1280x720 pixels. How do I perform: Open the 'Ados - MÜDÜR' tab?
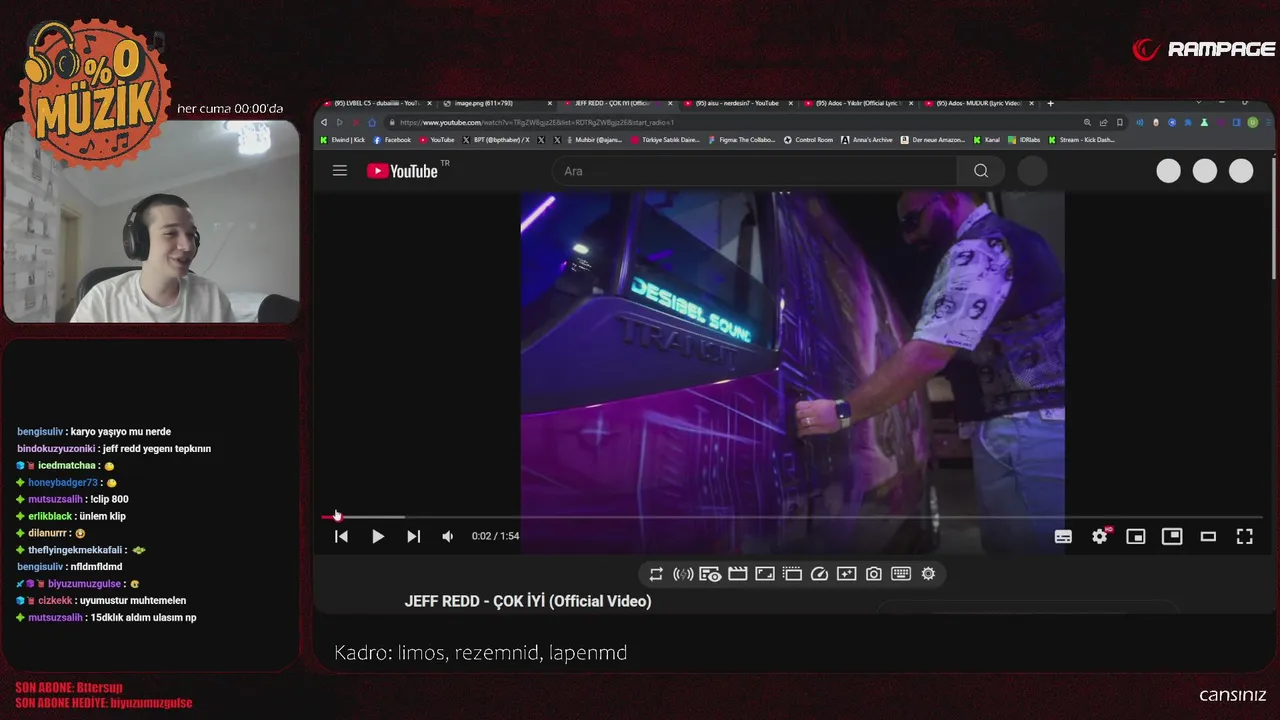click(x=978, y=103)
